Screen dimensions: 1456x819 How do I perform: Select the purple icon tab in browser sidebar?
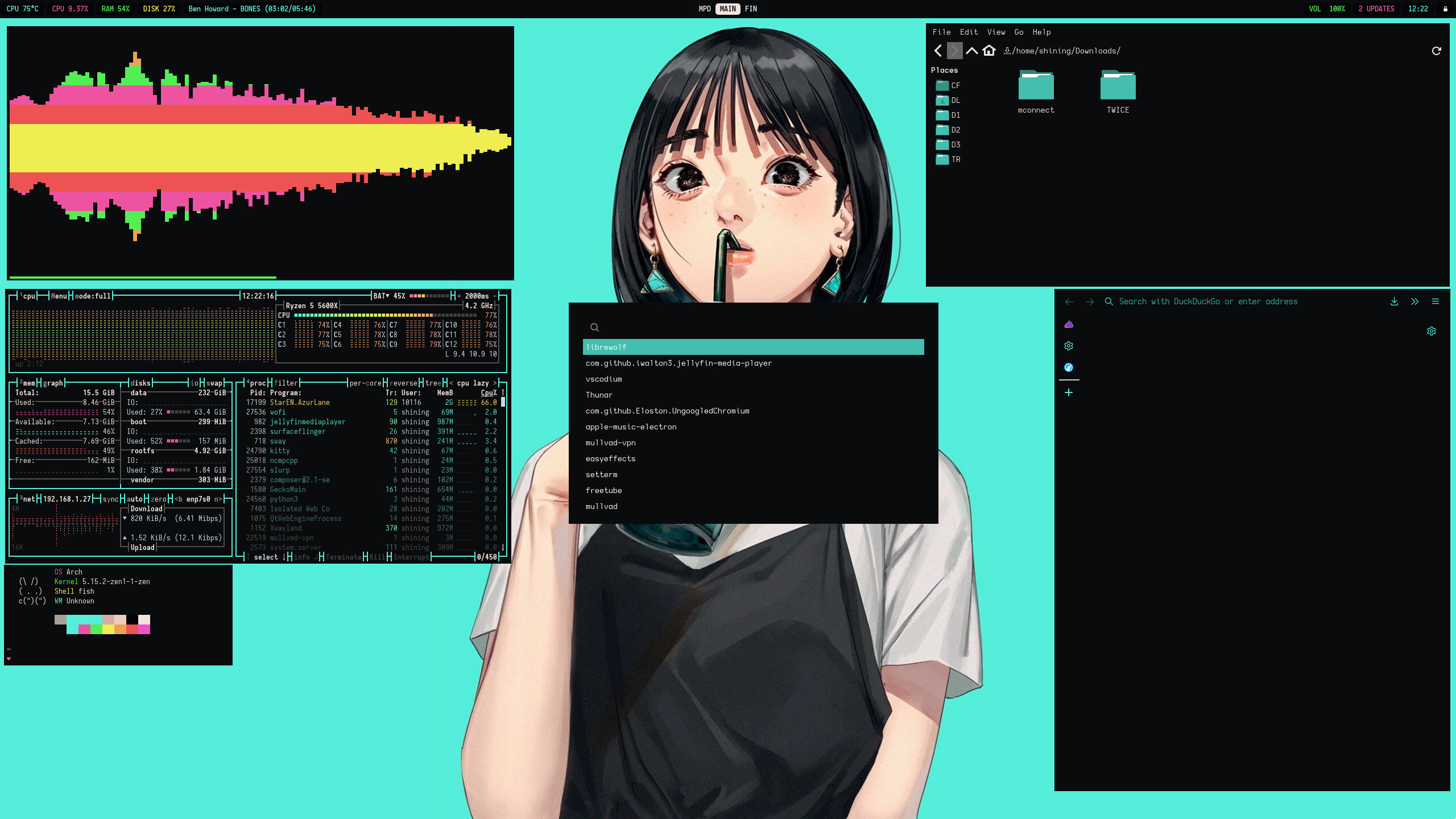(x=1069, y=324)
